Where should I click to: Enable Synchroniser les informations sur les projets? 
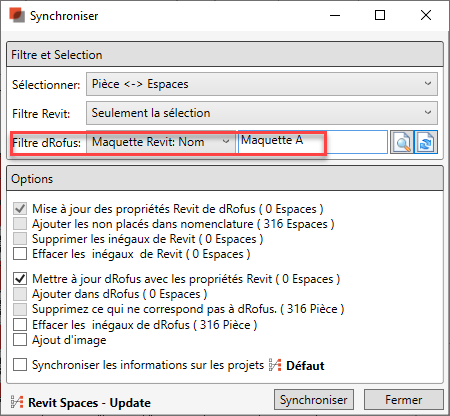20,364
